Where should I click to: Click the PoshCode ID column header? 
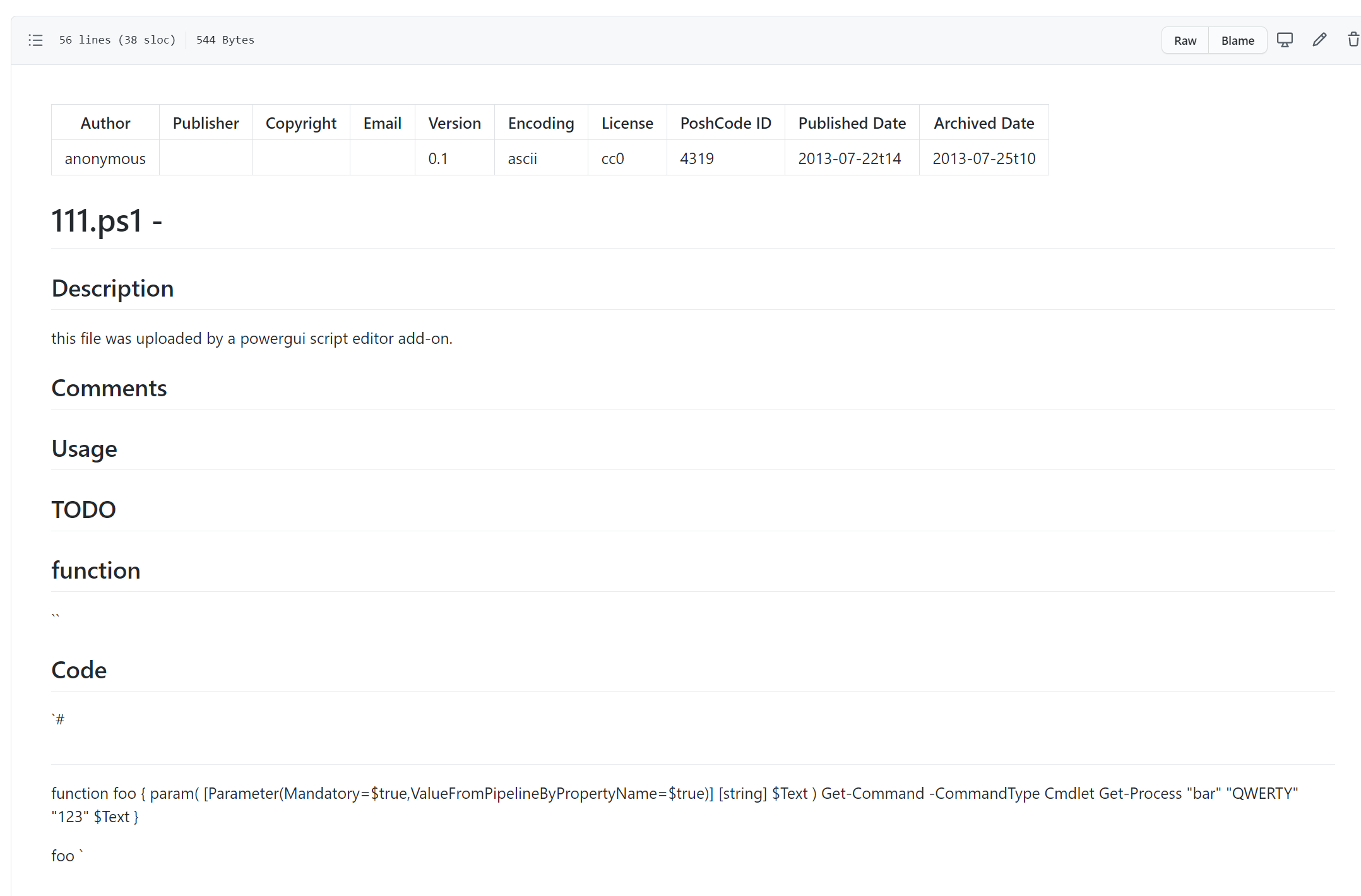[x=725, y=123]
